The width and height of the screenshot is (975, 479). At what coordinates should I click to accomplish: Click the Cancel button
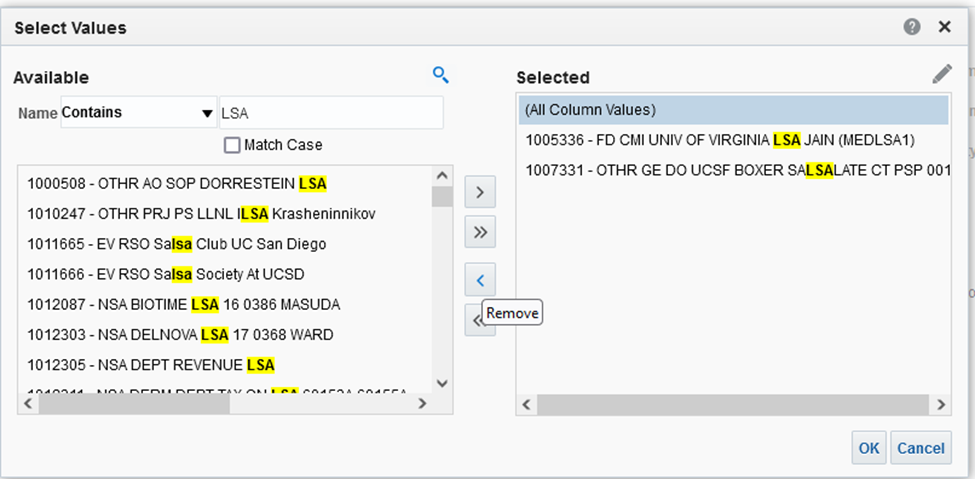[921, 448]
